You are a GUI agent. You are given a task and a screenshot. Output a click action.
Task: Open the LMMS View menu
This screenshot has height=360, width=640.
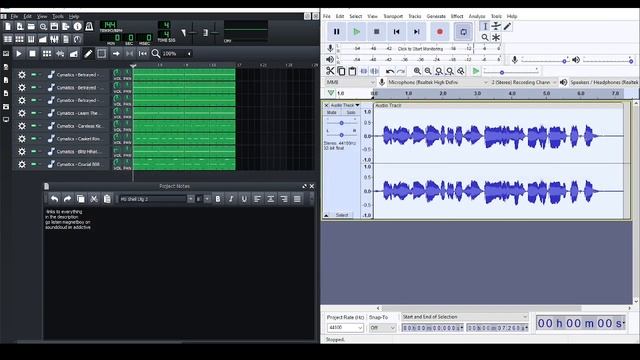(x=42, y=16)
